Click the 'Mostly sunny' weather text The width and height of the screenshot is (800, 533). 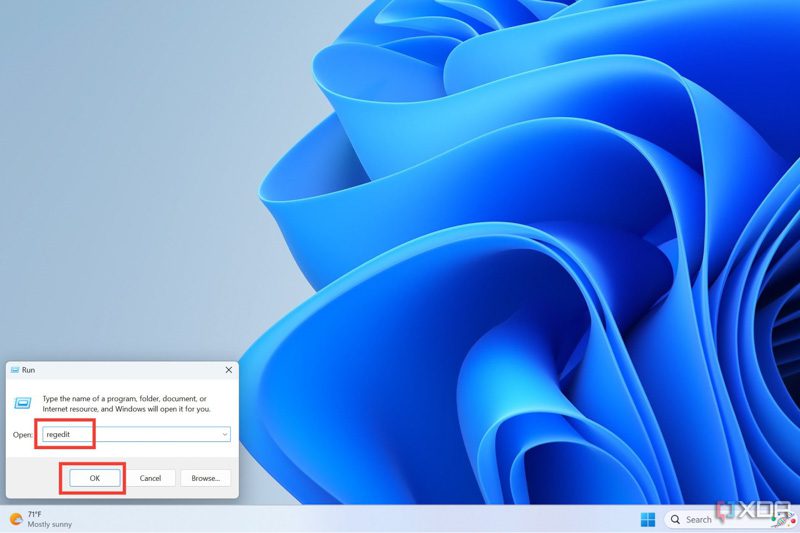pos(49,524)
